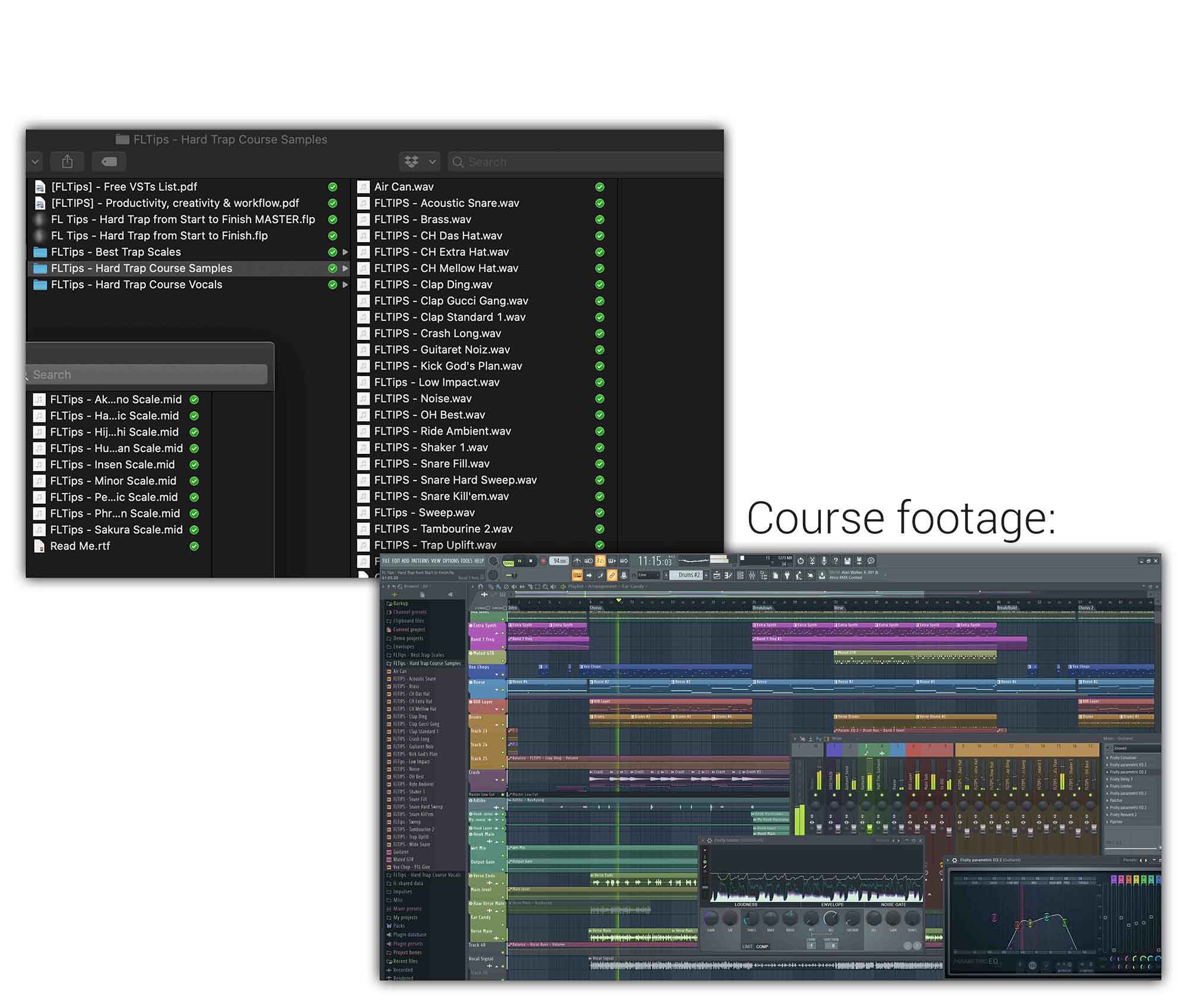
Task: Click the Finder tags icon
Action: (x=109, y=161)
